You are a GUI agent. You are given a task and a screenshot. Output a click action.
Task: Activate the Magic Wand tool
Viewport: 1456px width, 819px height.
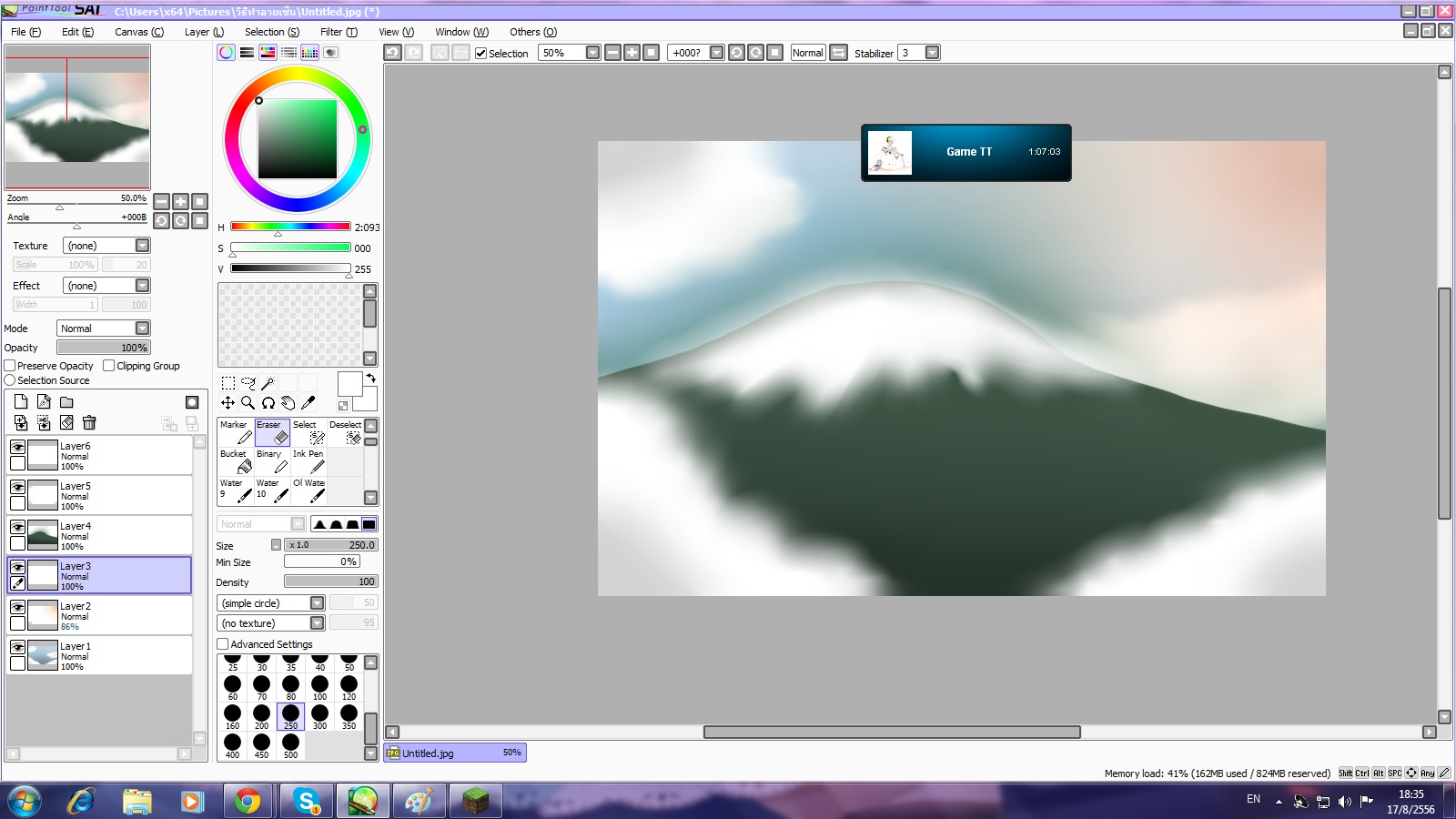[x=268, y=383]
